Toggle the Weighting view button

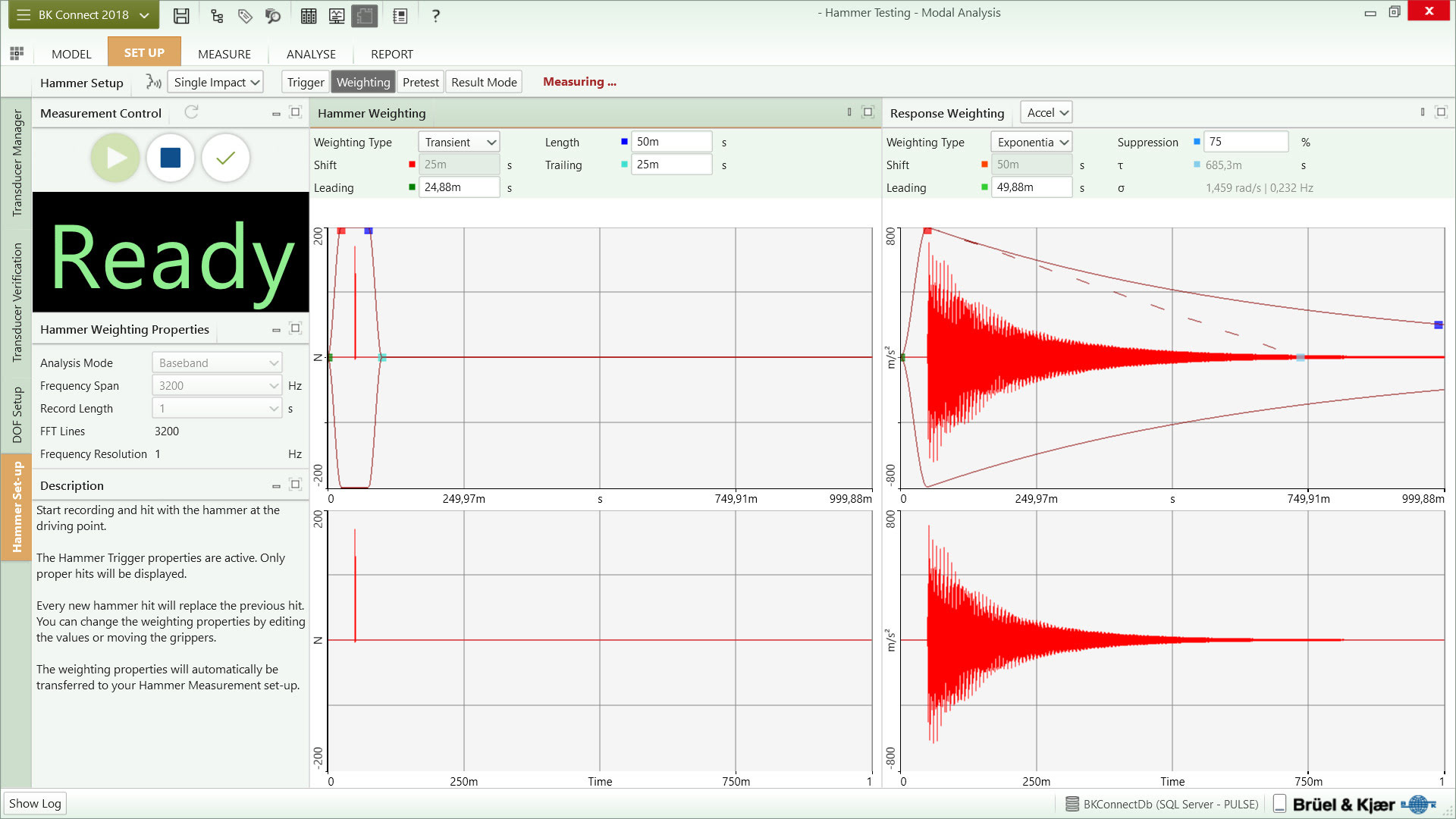[x=362, y=82]
